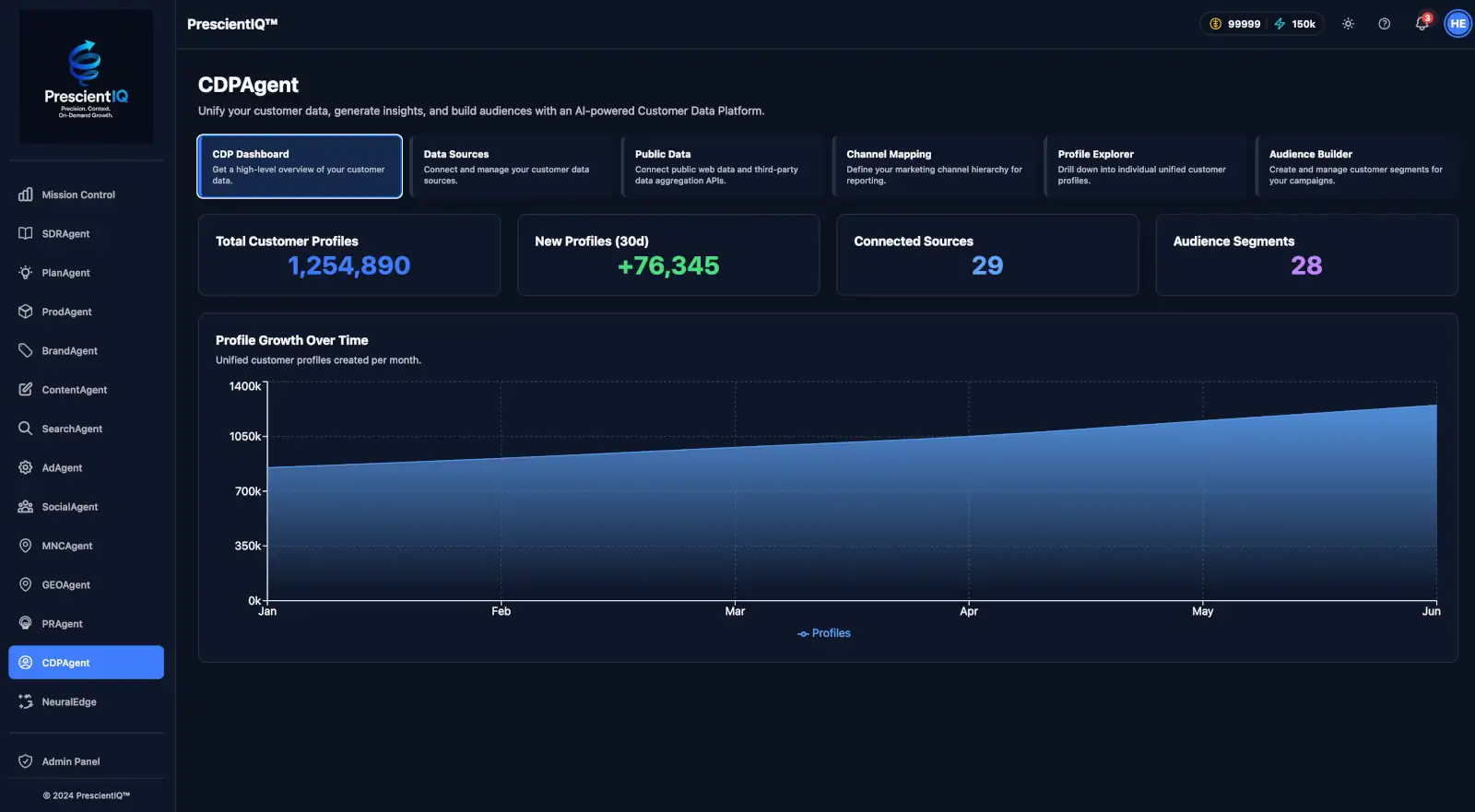1475x812 pixels.
Task: Click the PlanAgent lightbulb icon
Action: click(x=26, y=273)
